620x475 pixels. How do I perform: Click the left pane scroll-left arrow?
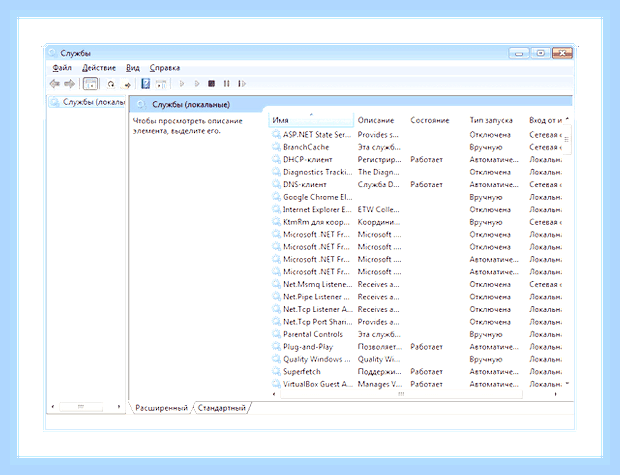[x=53, y=407]
